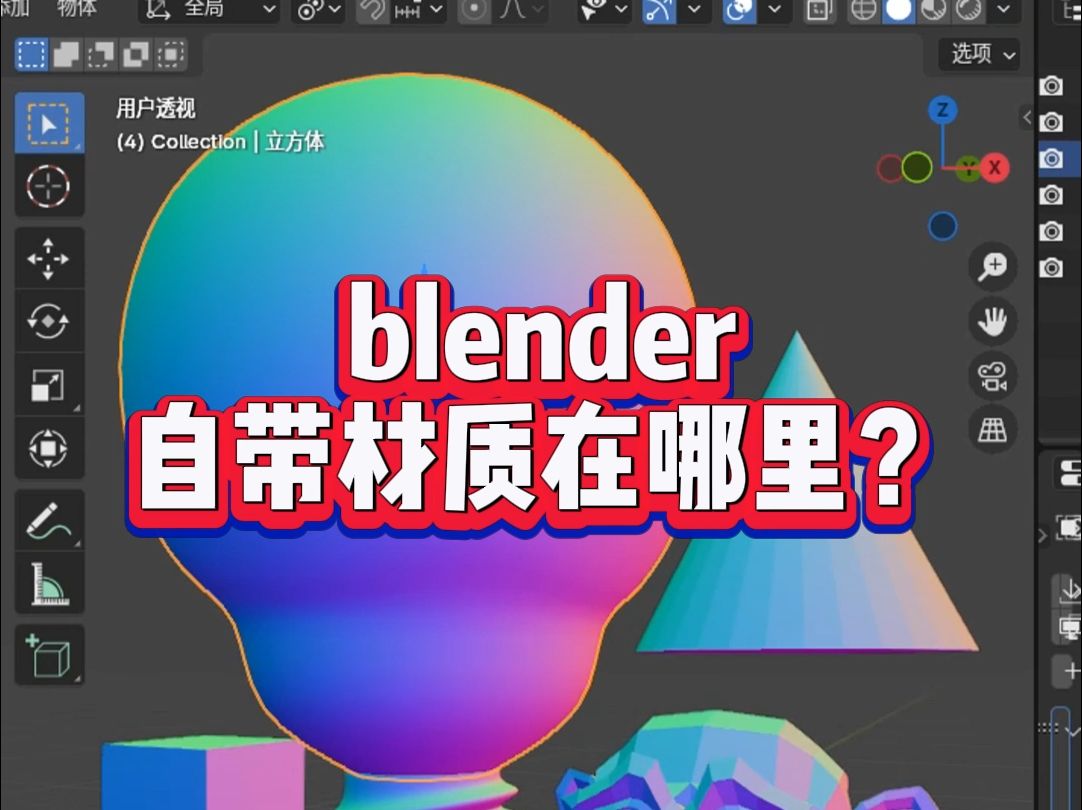Click the Zoom magnifier icon in the viewport
1082x810 pixels.
[x=992, y=267]
